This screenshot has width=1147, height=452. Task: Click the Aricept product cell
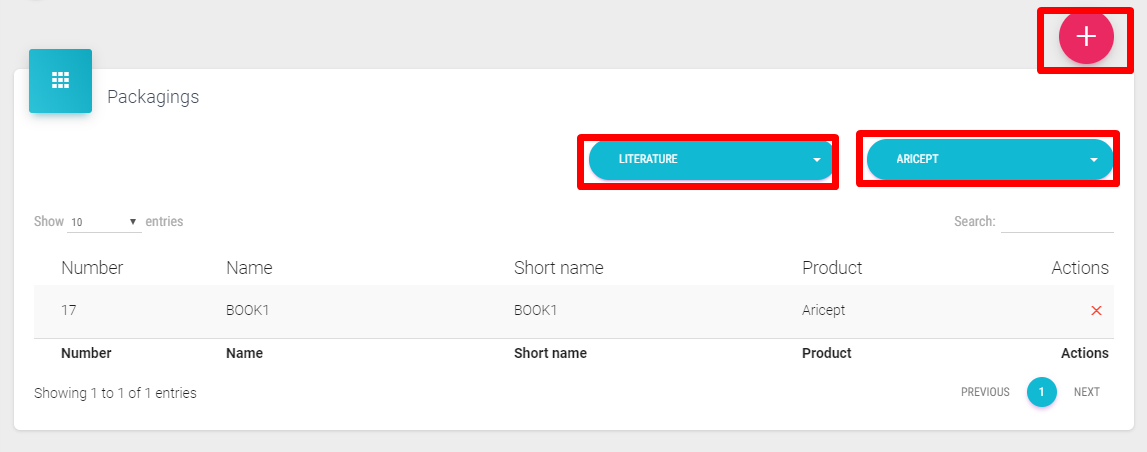[x=823, y=311]
